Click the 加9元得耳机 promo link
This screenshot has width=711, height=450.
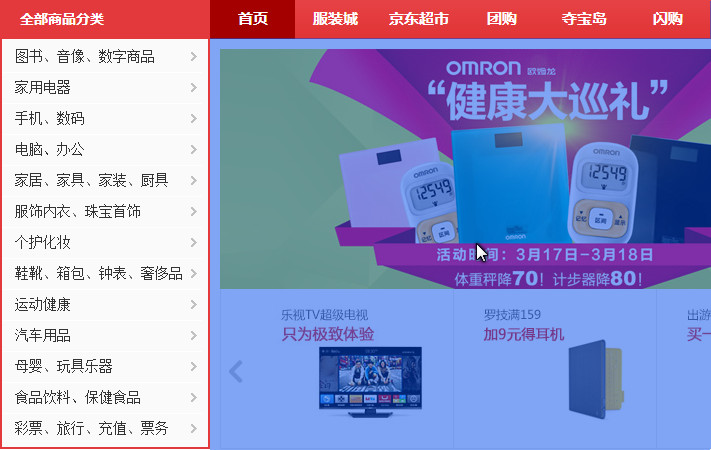click(x=524, y=334)
